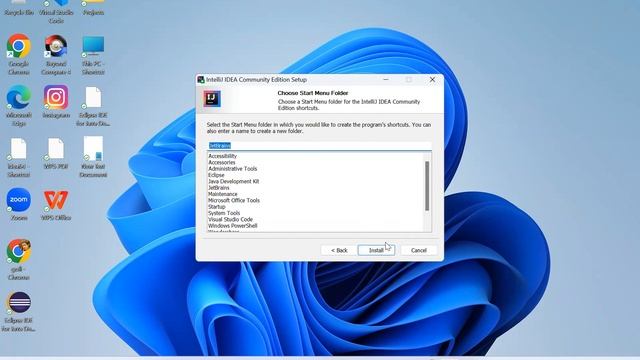Select Eclipse IDE blank file icon

(x=93, y=98)
